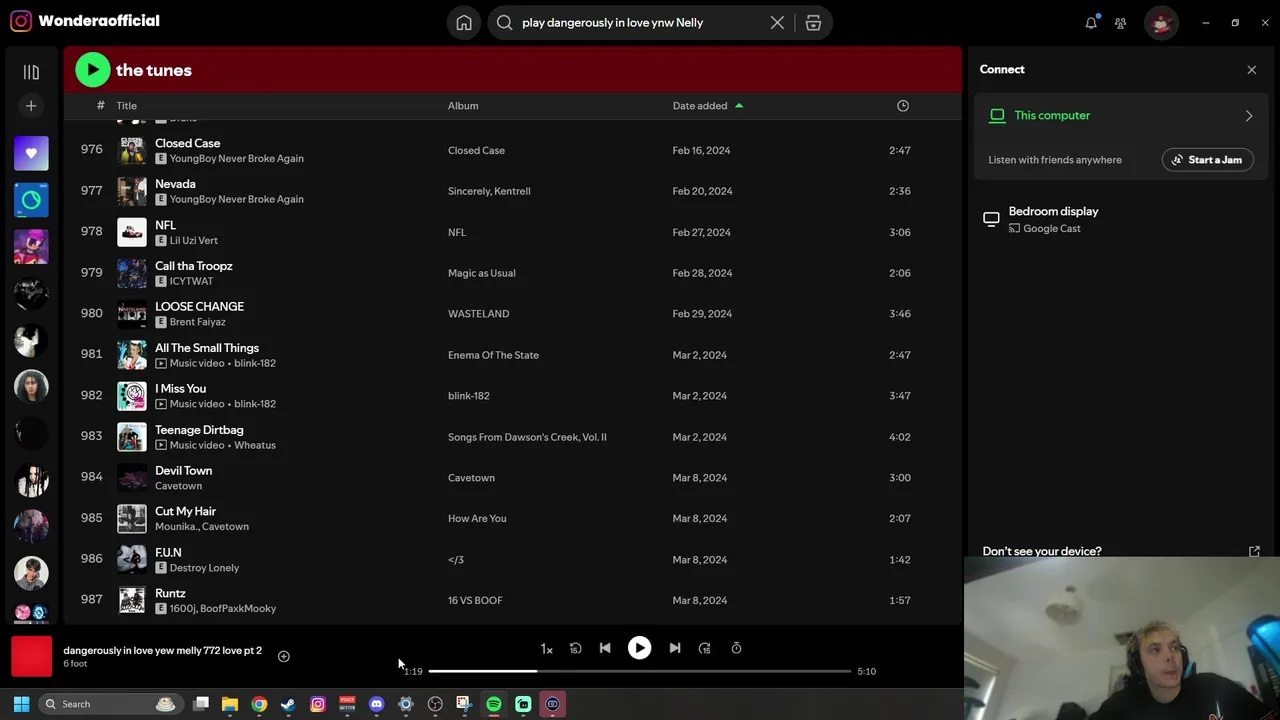Open the teal circle playlist tile in the sidebar
Viewport: 1280px width, 720px height.
coord(31,200)
